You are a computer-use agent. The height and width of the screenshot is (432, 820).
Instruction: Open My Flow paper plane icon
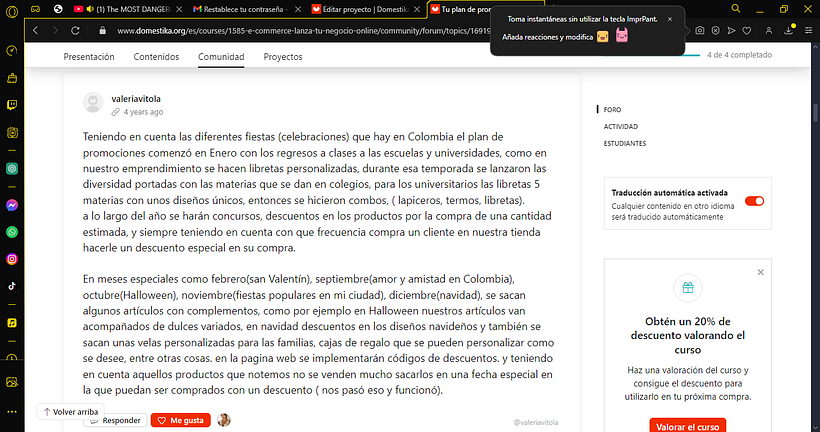click(731, 31)
